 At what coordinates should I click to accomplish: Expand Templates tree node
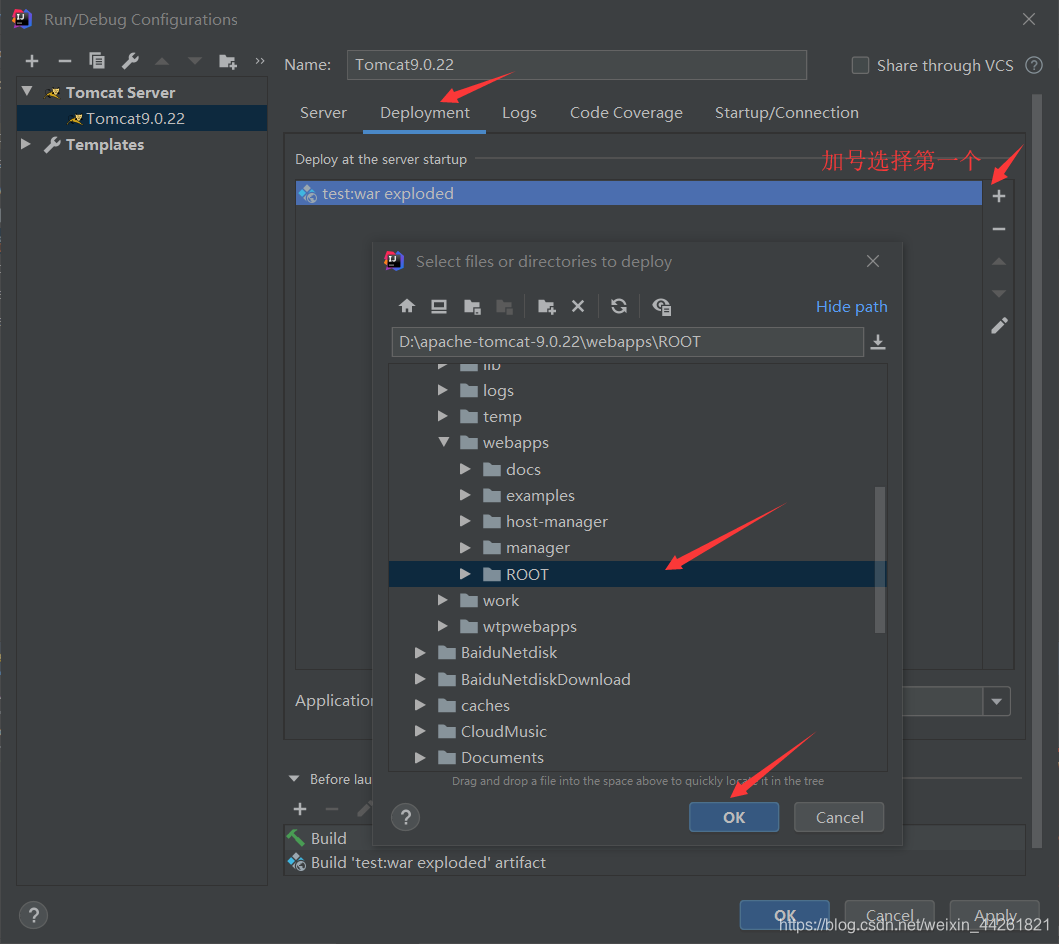point(26,144)
